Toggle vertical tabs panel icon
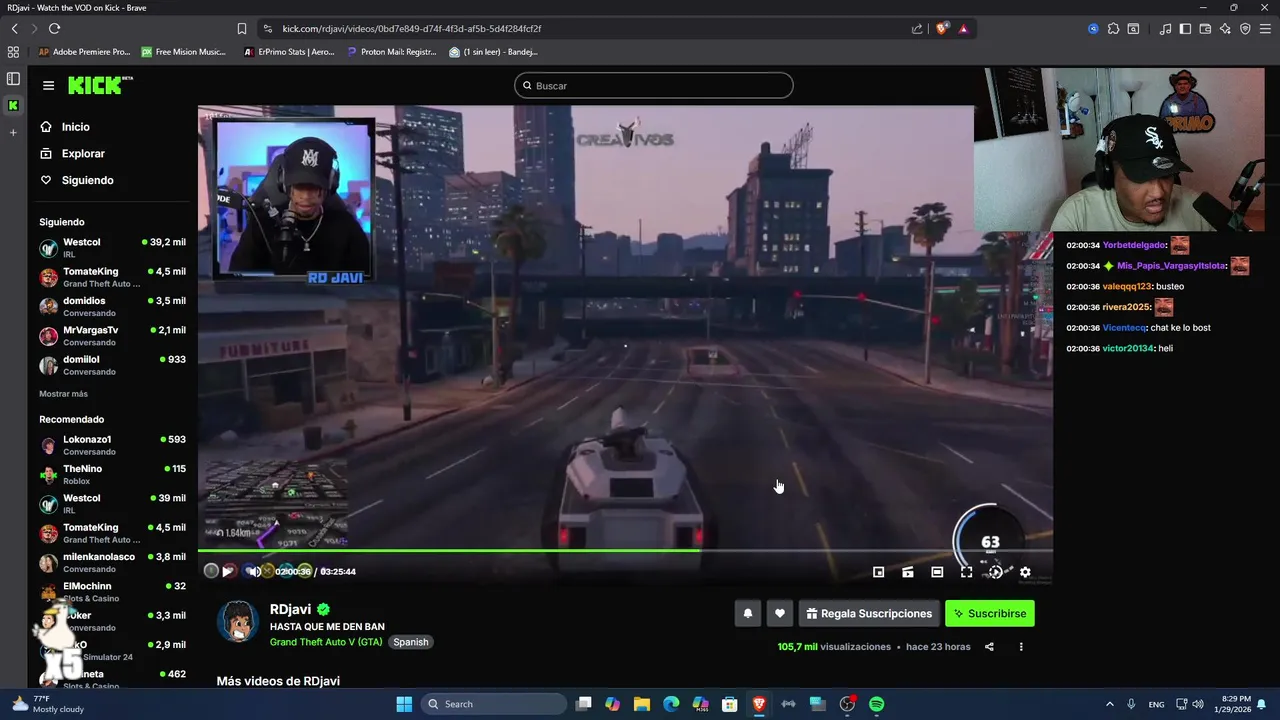The width and height of the screenshot is (1280, 720). 13,79
